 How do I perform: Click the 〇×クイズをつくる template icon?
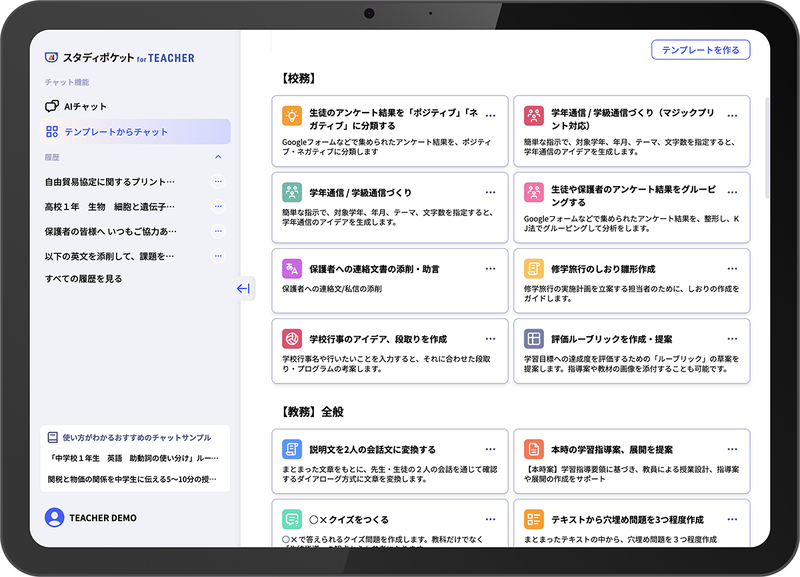pos(289,520)
